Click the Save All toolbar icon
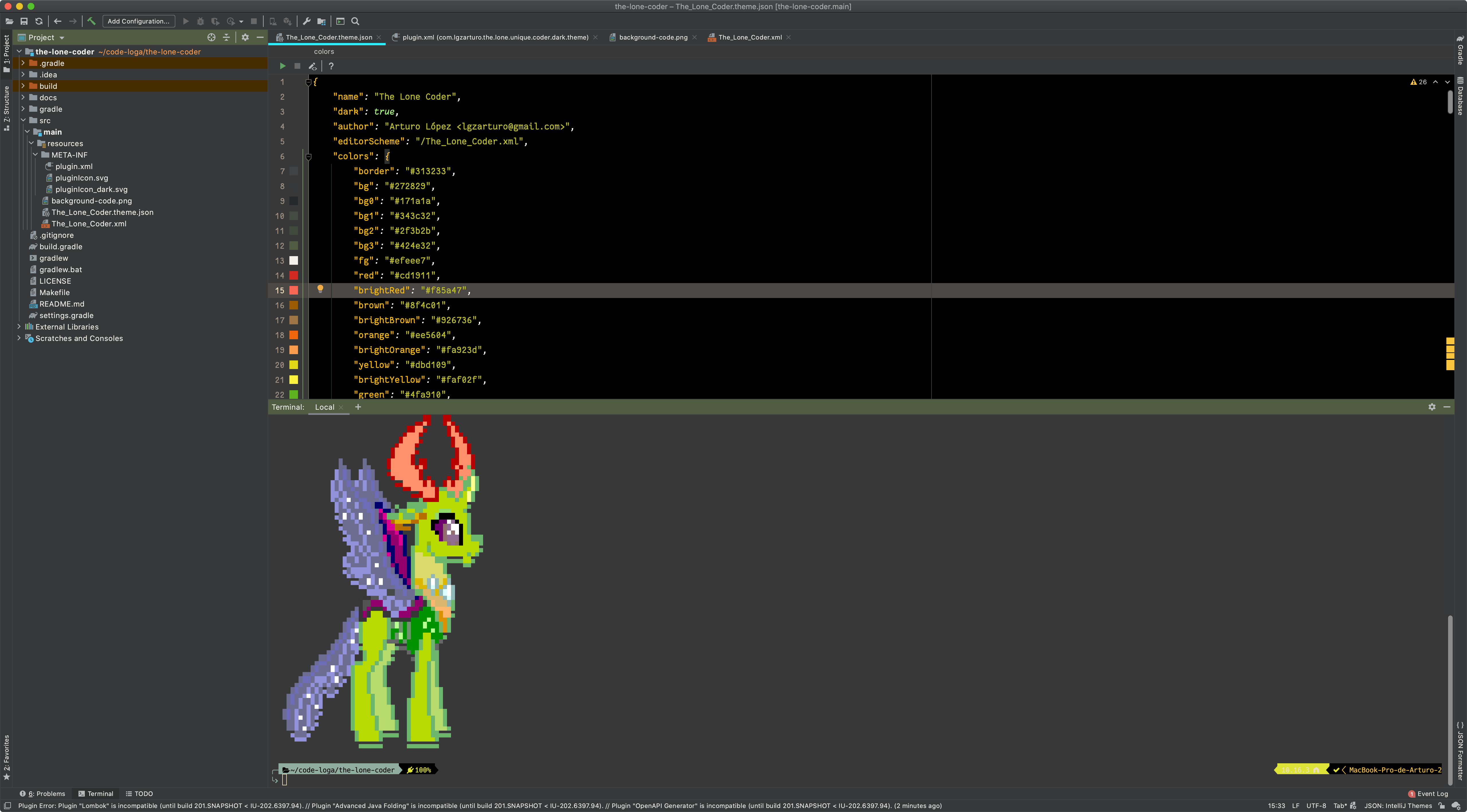 point(24,21)
